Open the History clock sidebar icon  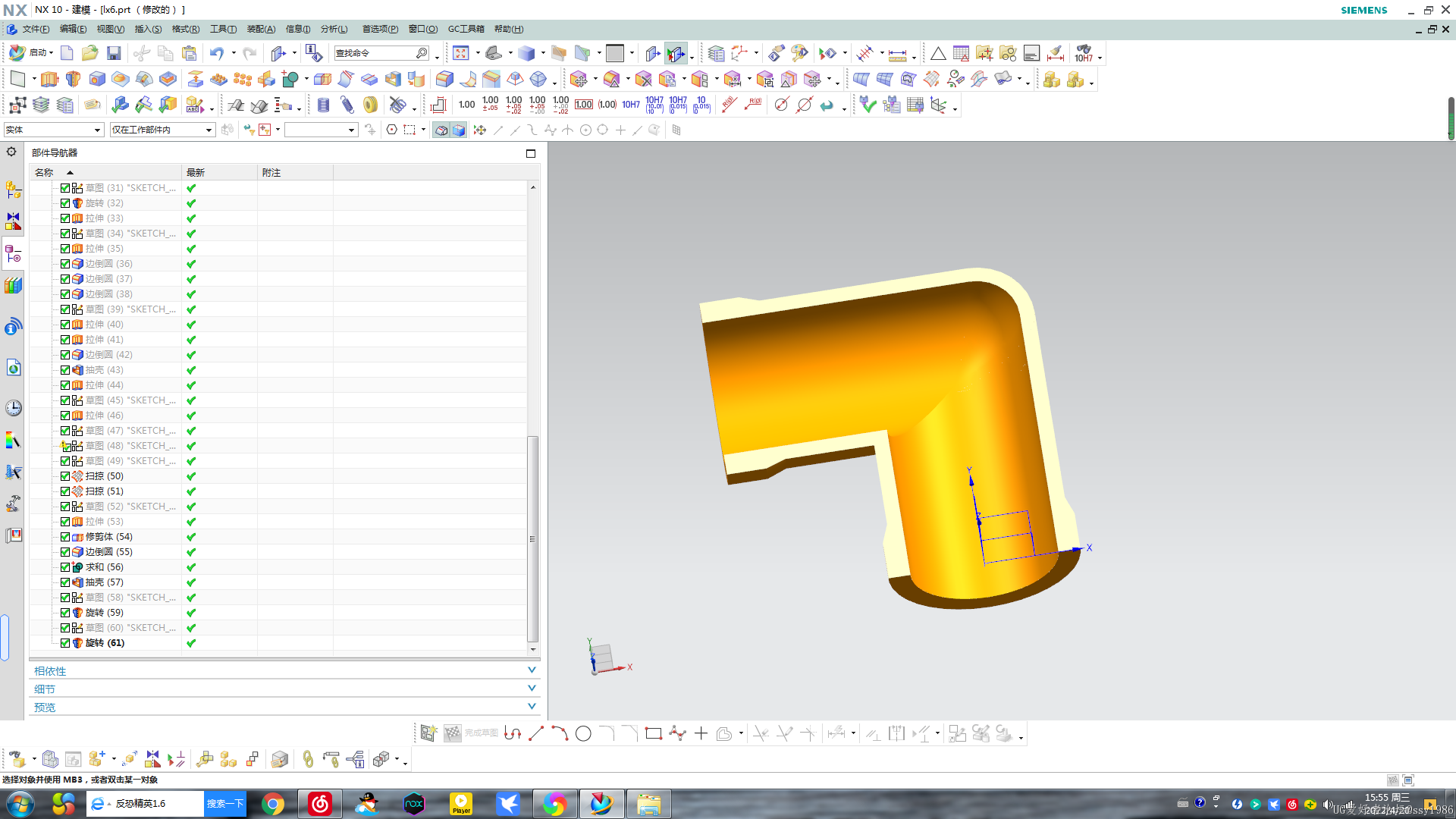14,408
